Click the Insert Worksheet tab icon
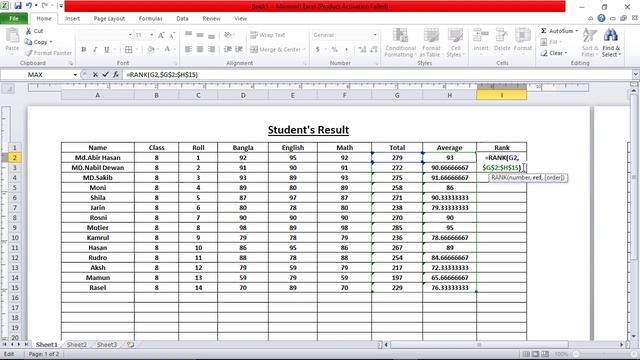The width and height of the screenshot is (640, 360). [x=130, y=344]
